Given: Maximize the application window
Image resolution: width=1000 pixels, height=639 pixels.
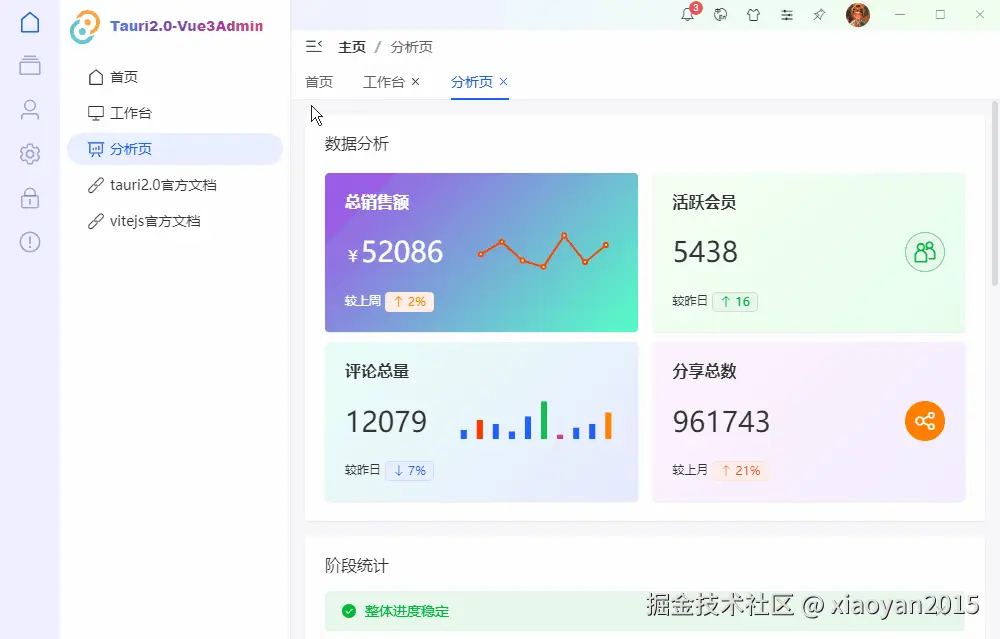Looking at the screenshot, I should tap(940, 15).
